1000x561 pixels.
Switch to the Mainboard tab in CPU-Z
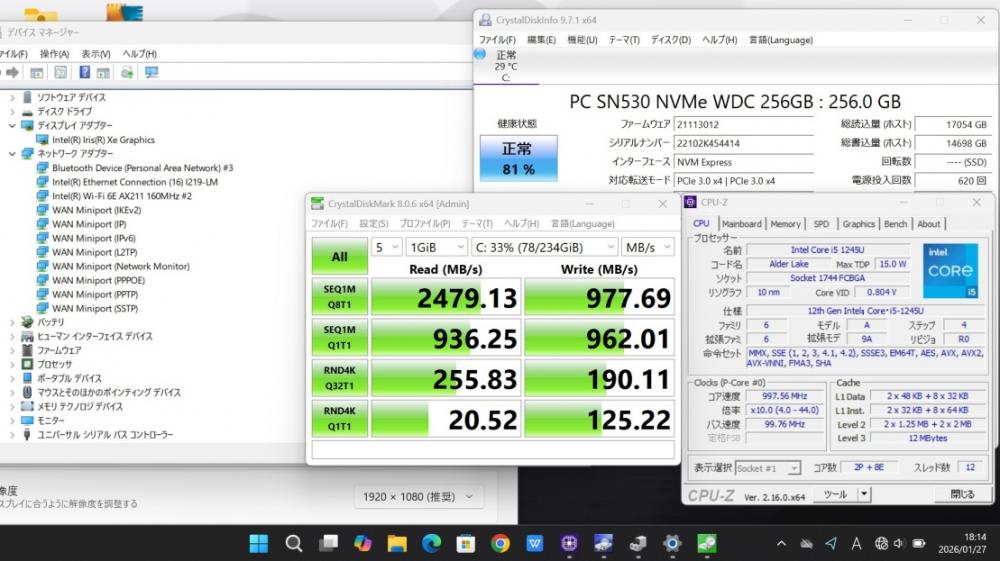741,224
